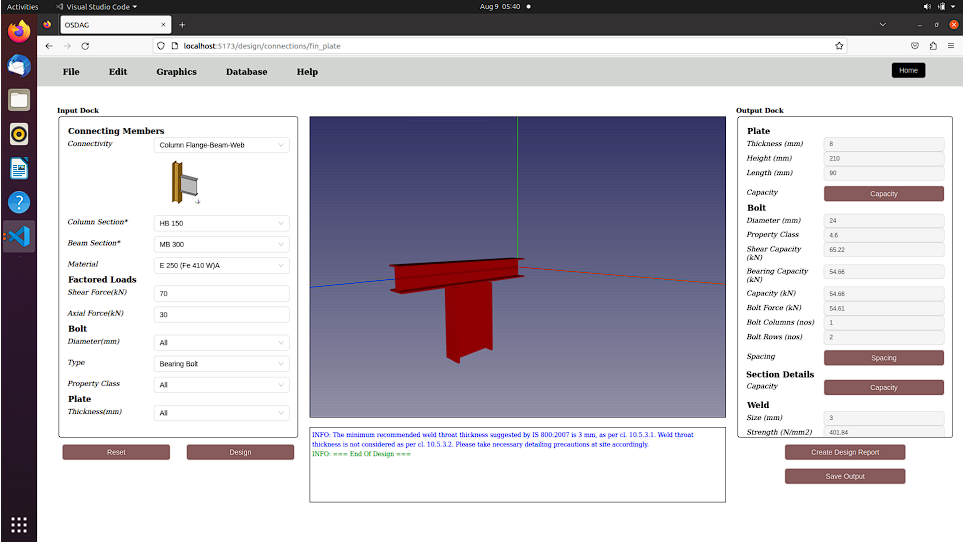This screenshot has width=963, height=544.
Task: Click Plate Capacity button
Action: point(884,194)
